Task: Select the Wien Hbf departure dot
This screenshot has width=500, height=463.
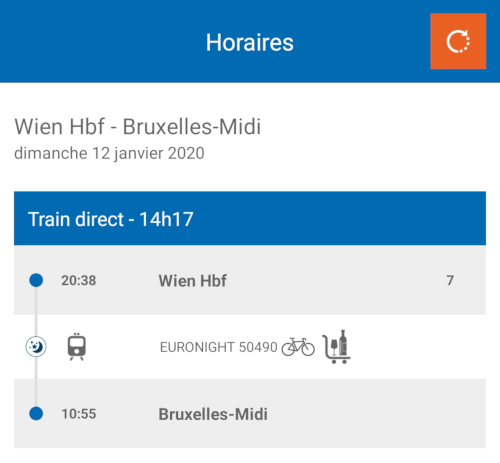Action: click(x=36, y=280)
